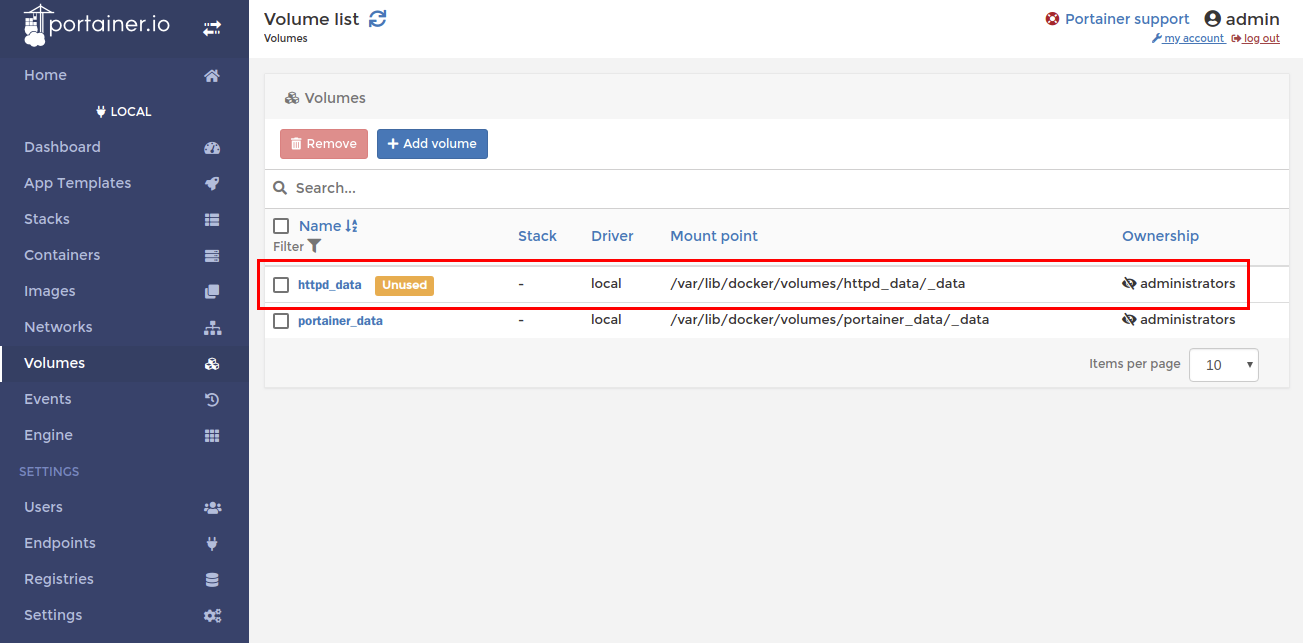This screenshot has height=643, width=1303.
Task: Toggle the sidebar collapse arrows icon
Action: (212, 29)
